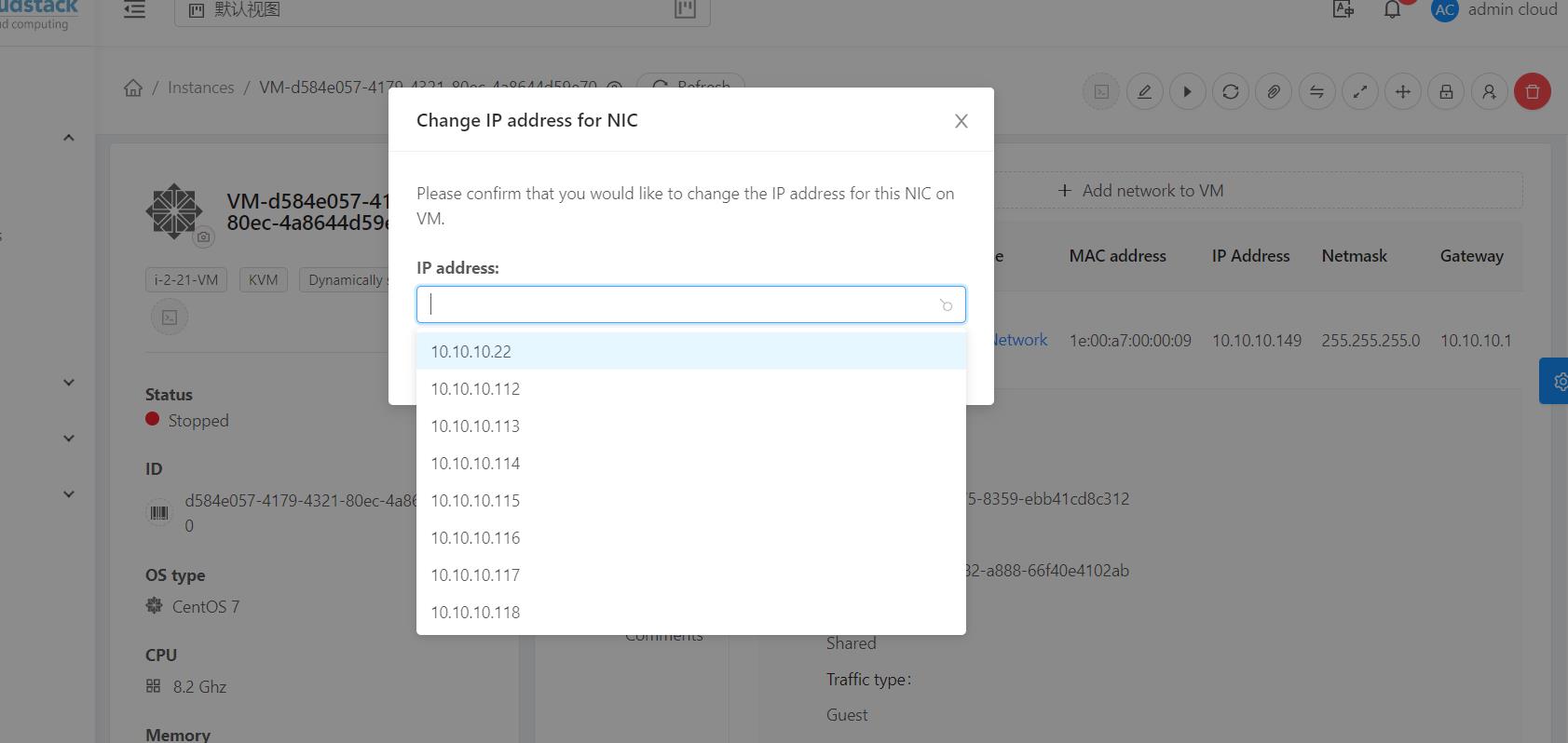The width and height of the screenshot is (1568, 743).
Task: Open Instances breadcrumb link
Action: click(200, 88)
